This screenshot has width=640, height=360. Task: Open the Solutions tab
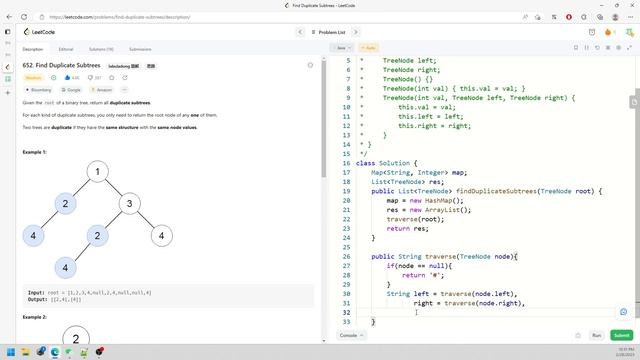[x=101, y=49]
